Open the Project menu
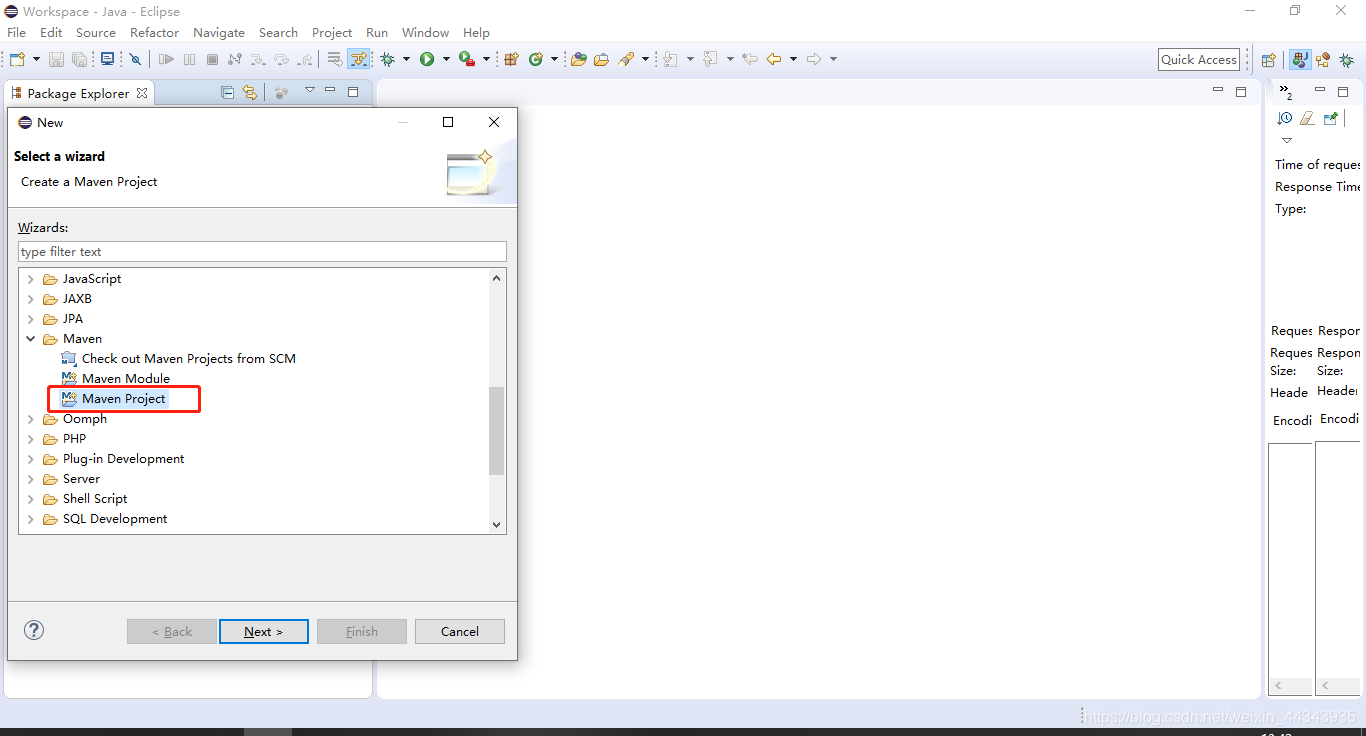The height and width of the screenshot is (736, 1366). [332, 33]
